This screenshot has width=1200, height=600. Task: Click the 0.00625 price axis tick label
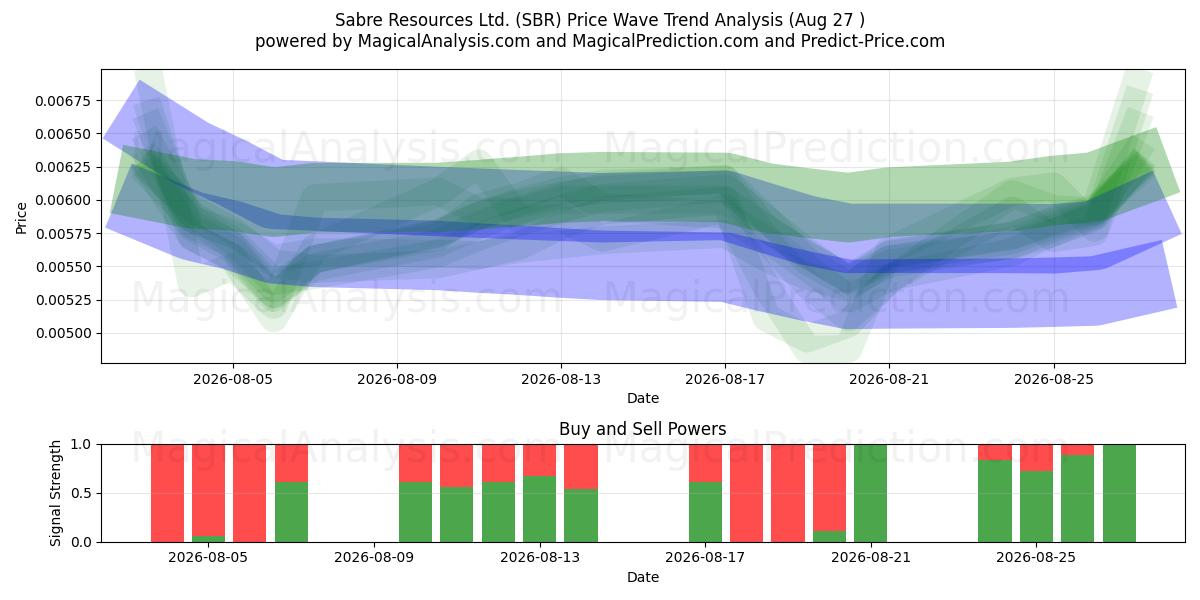65,167
